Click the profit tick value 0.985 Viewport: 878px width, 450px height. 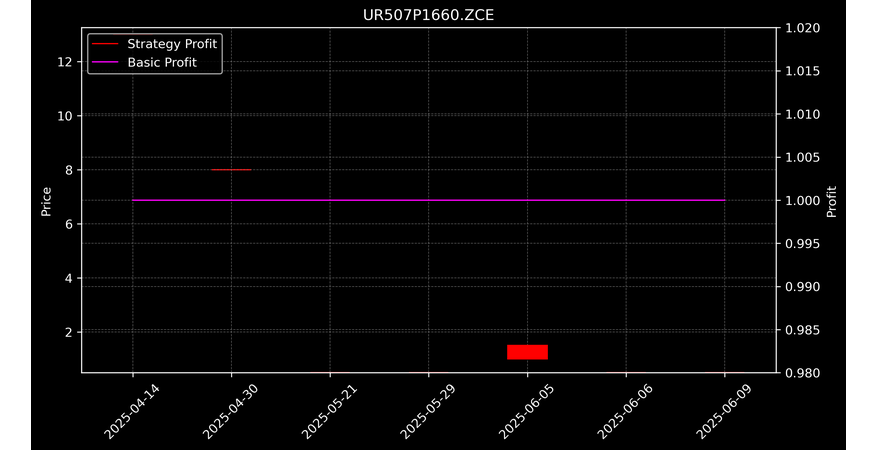click(801, 330)
